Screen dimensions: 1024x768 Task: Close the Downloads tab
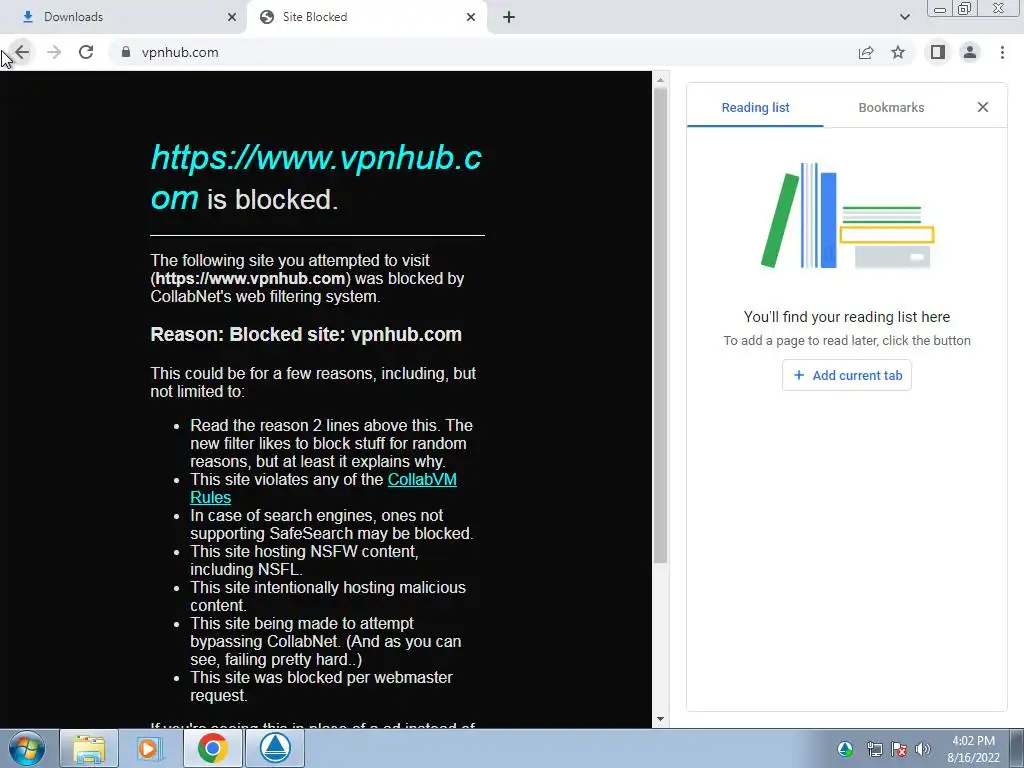(232, 17)
